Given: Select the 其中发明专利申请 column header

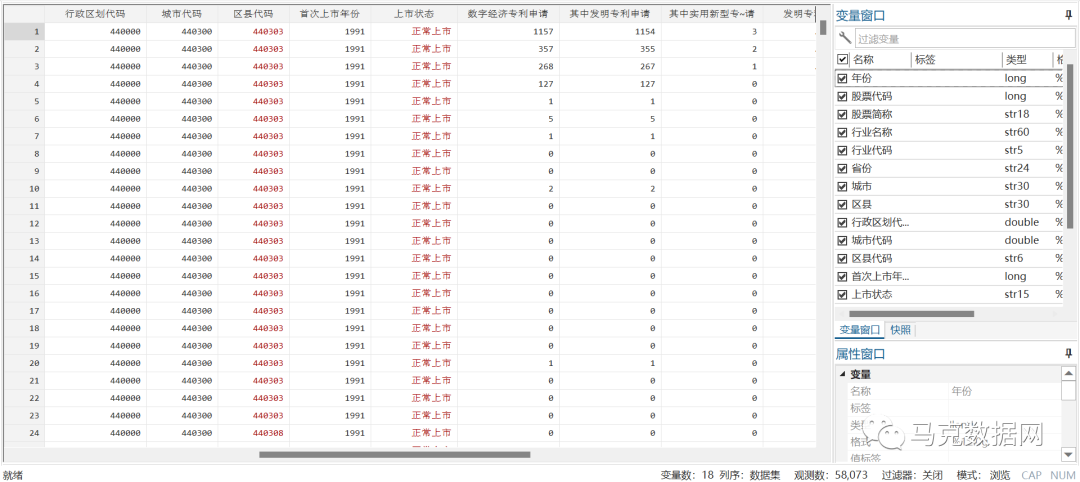Looking at the screenshot, I should [610, 14].
